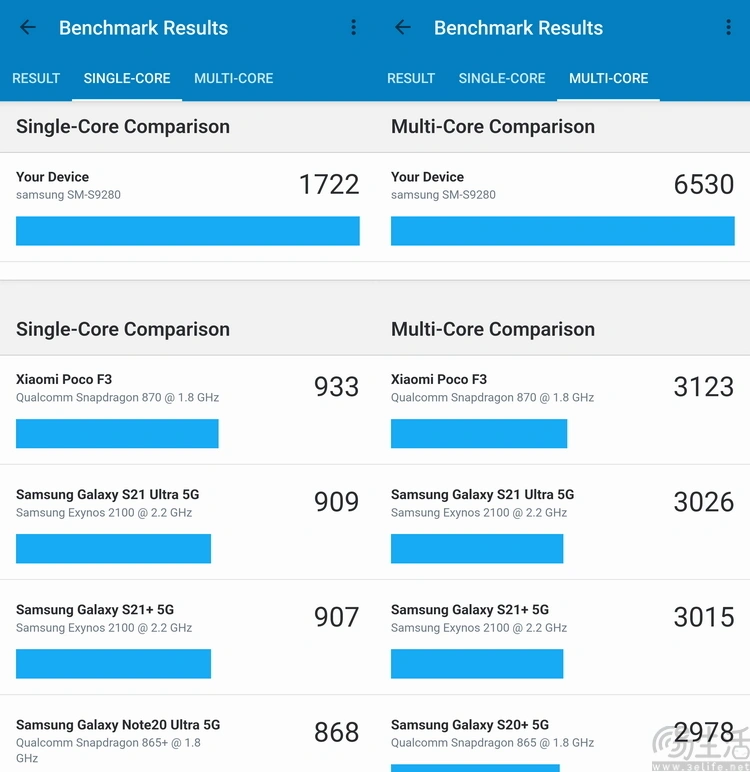750x772 pixels.
Task: Tap the Your Device multi-core score bar
Action: click(563, 231)
